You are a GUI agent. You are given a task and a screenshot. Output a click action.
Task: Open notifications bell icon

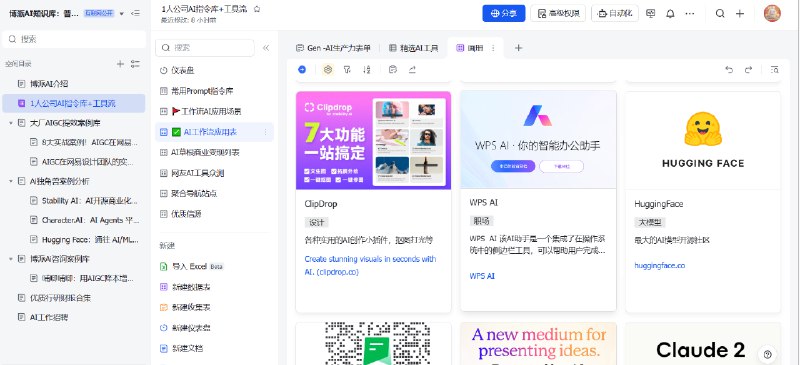pyautogui.click(x=670, y=14)
